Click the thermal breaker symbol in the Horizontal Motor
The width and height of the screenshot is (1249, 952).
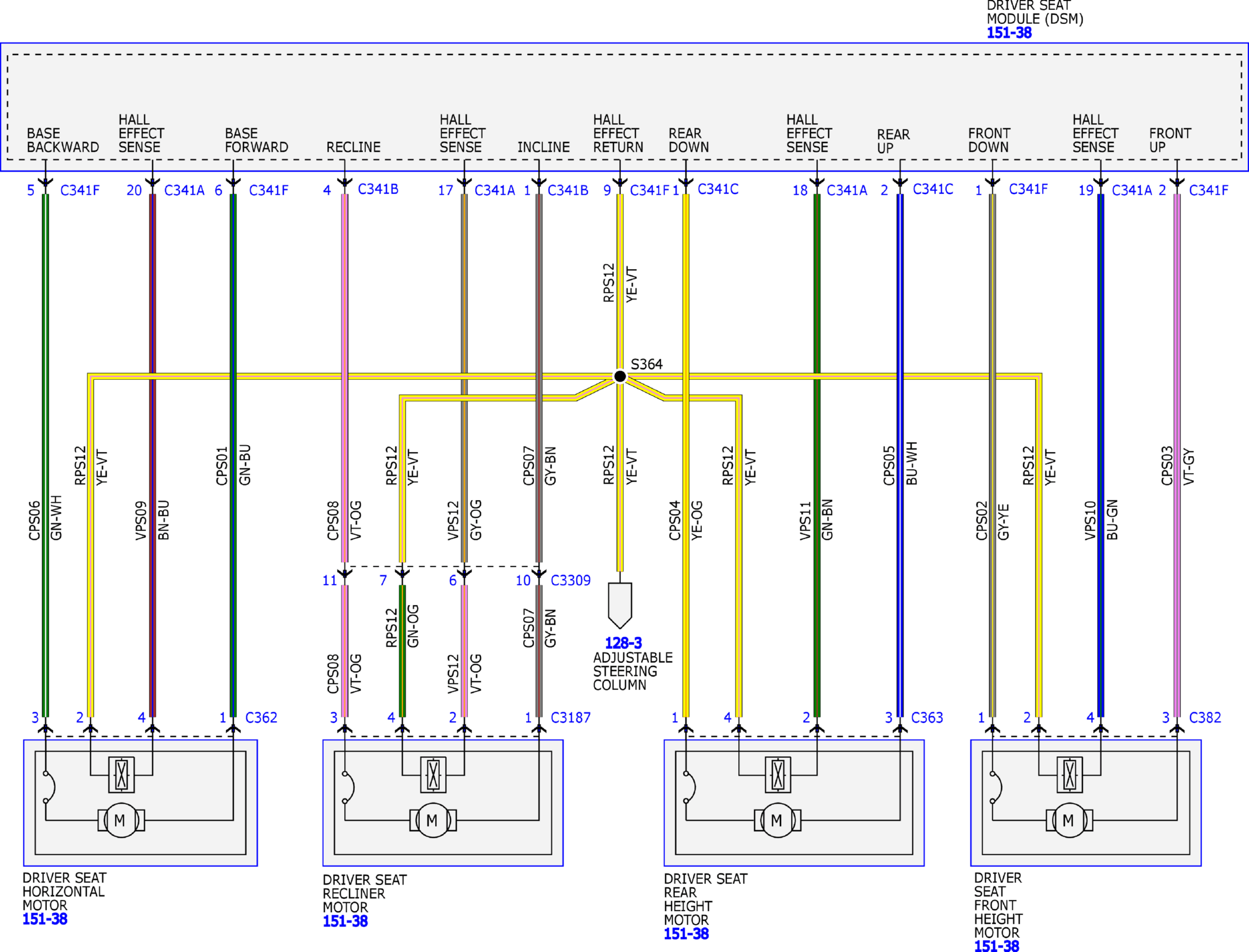tap(48, 787)
